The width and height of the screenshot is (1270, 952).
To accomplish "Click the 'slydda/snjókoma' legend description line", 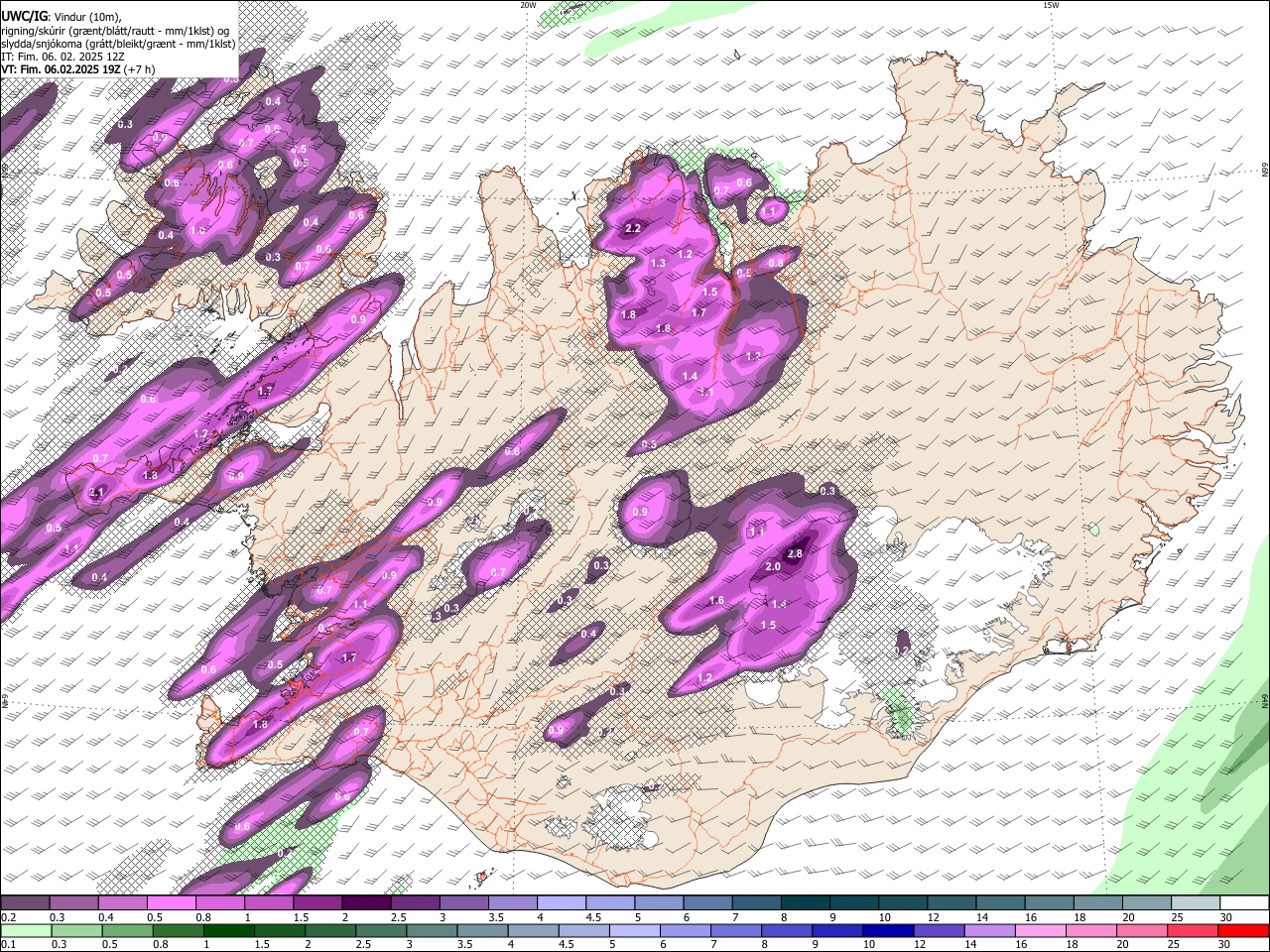I will (118, 44).
